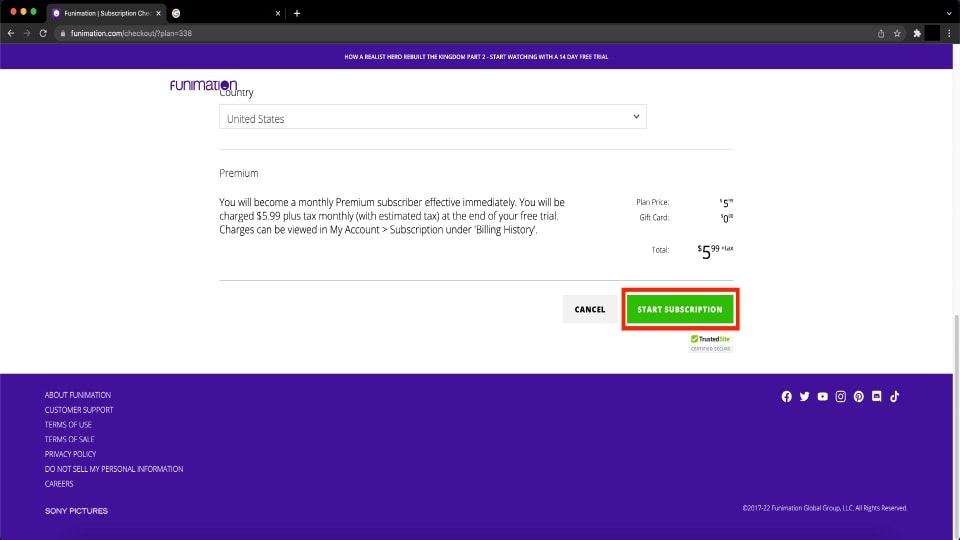Open the About Funimation link
960x540 pixels.
(78, 395)
